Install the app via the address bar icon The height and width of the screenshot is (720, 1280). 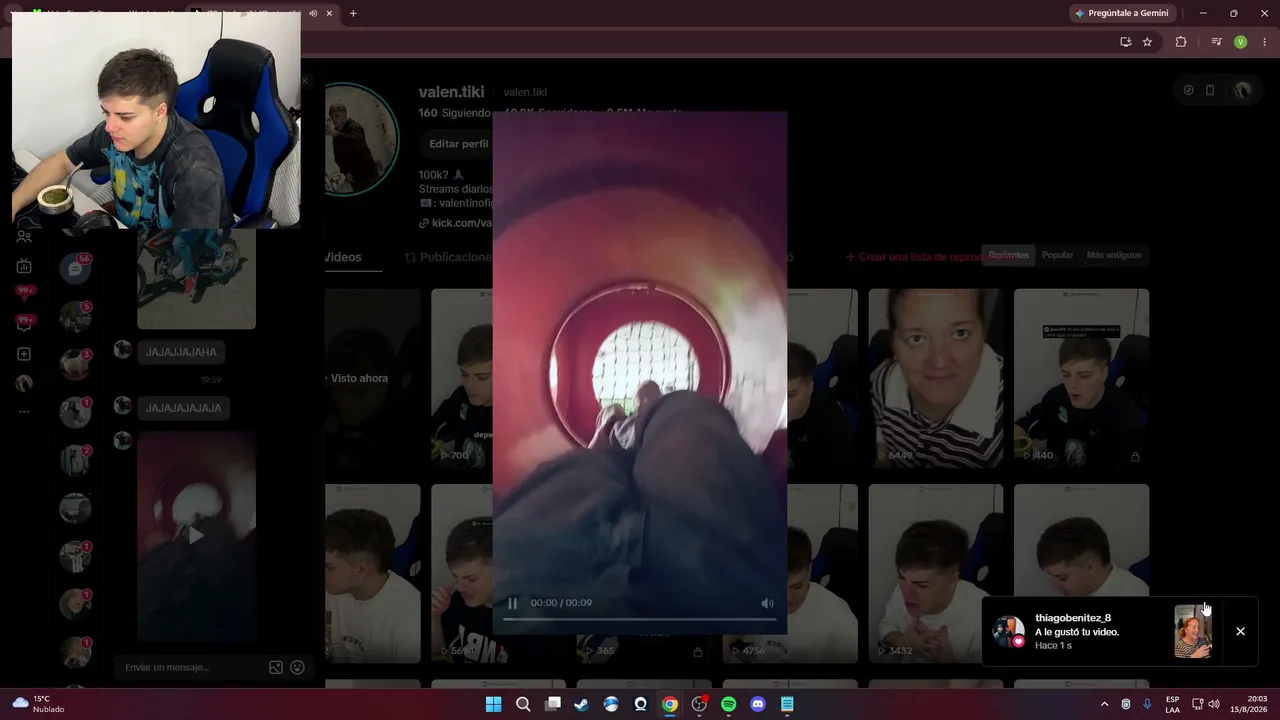click(1125, 42)
